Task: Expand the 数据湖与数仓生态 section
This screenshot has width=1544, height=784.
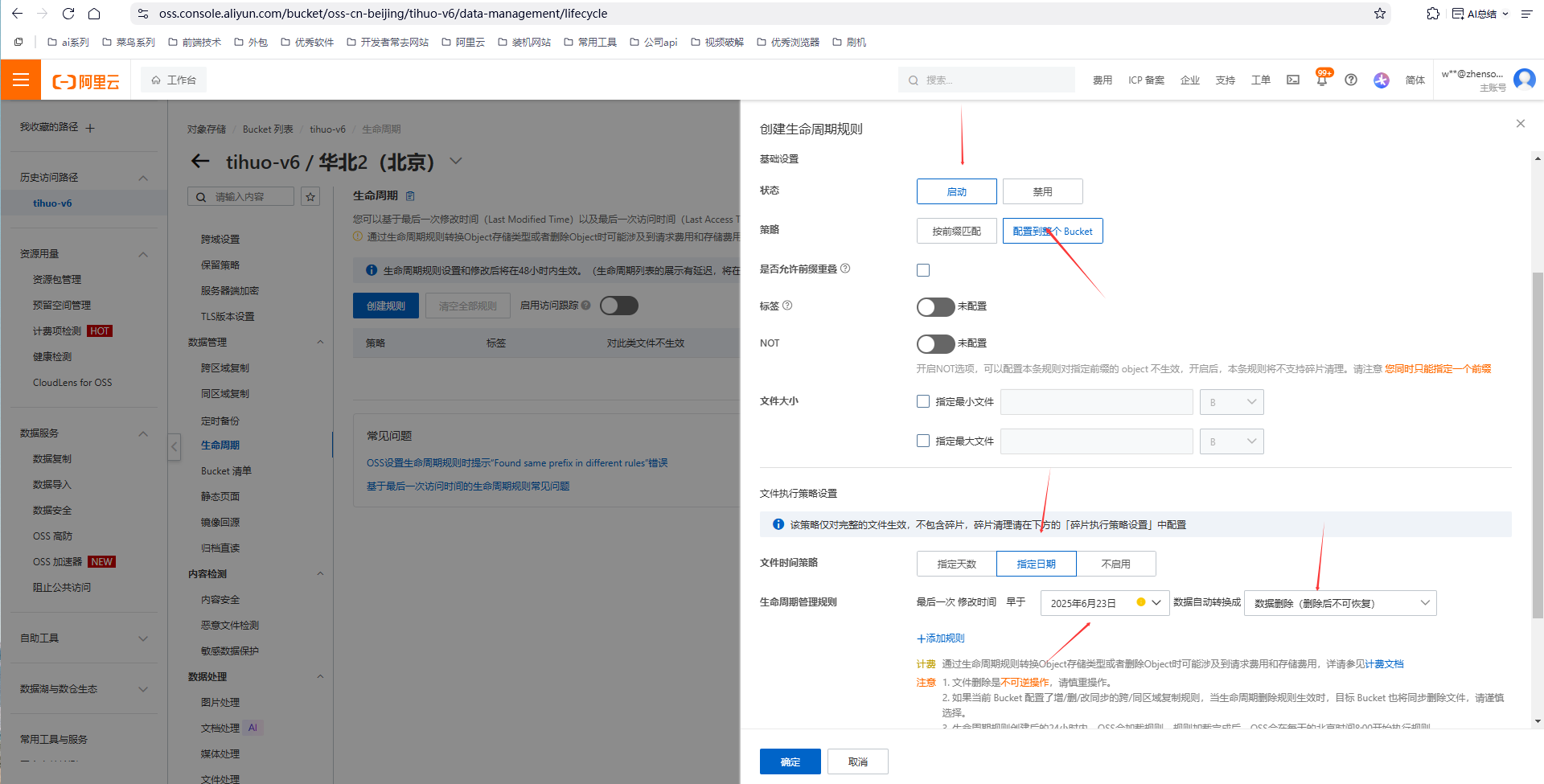Action: click(143, 689)
